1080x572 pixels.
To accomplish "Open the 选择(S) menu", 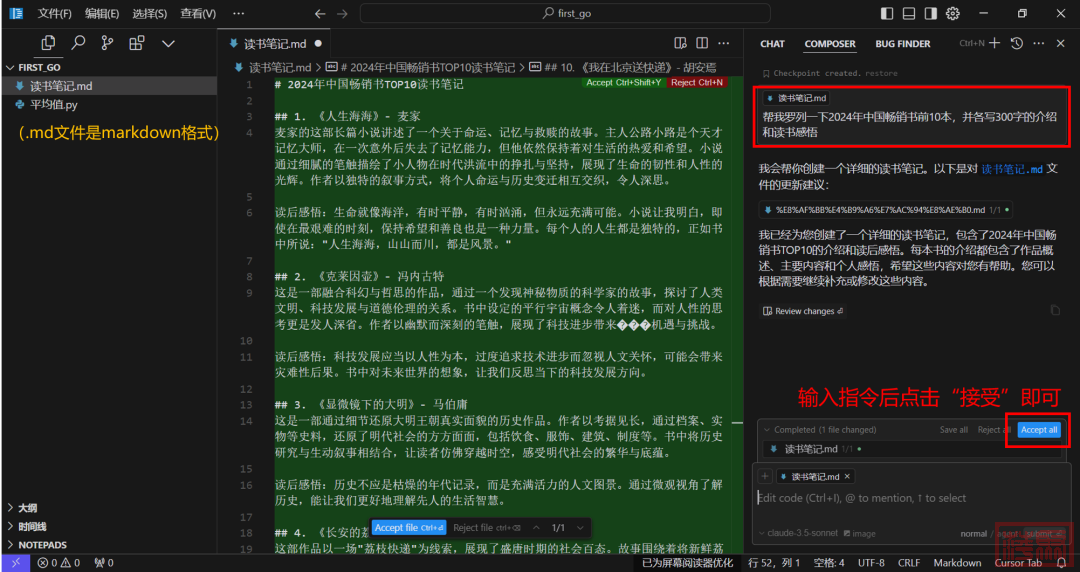I will (x=149, y=13).
